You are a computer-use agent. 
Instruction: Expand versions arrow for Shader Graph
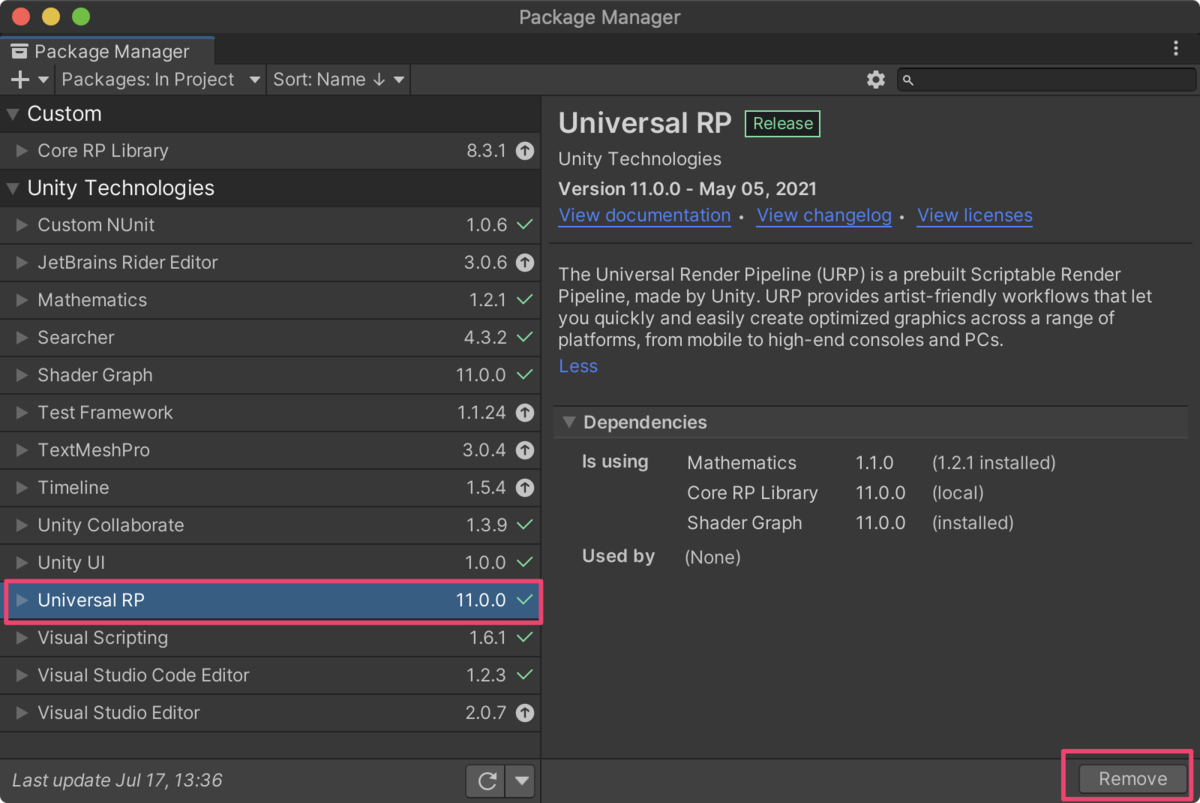[22, 376]
